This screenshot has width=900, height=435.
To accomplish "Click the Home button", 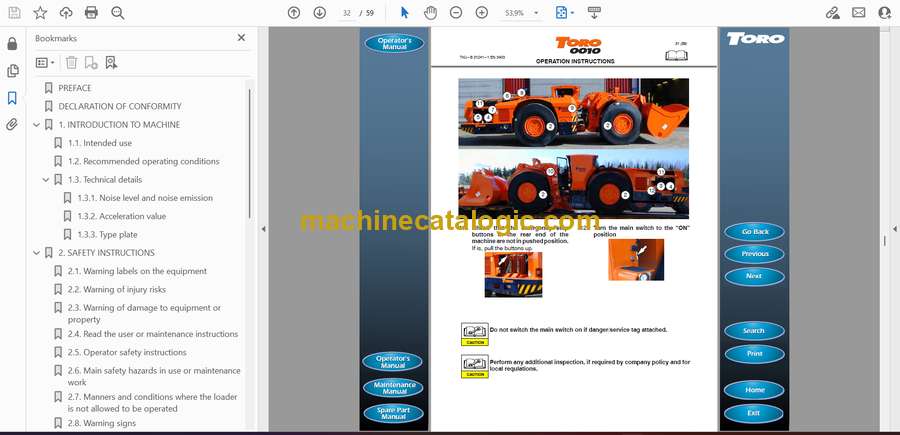I will [754, 390].
